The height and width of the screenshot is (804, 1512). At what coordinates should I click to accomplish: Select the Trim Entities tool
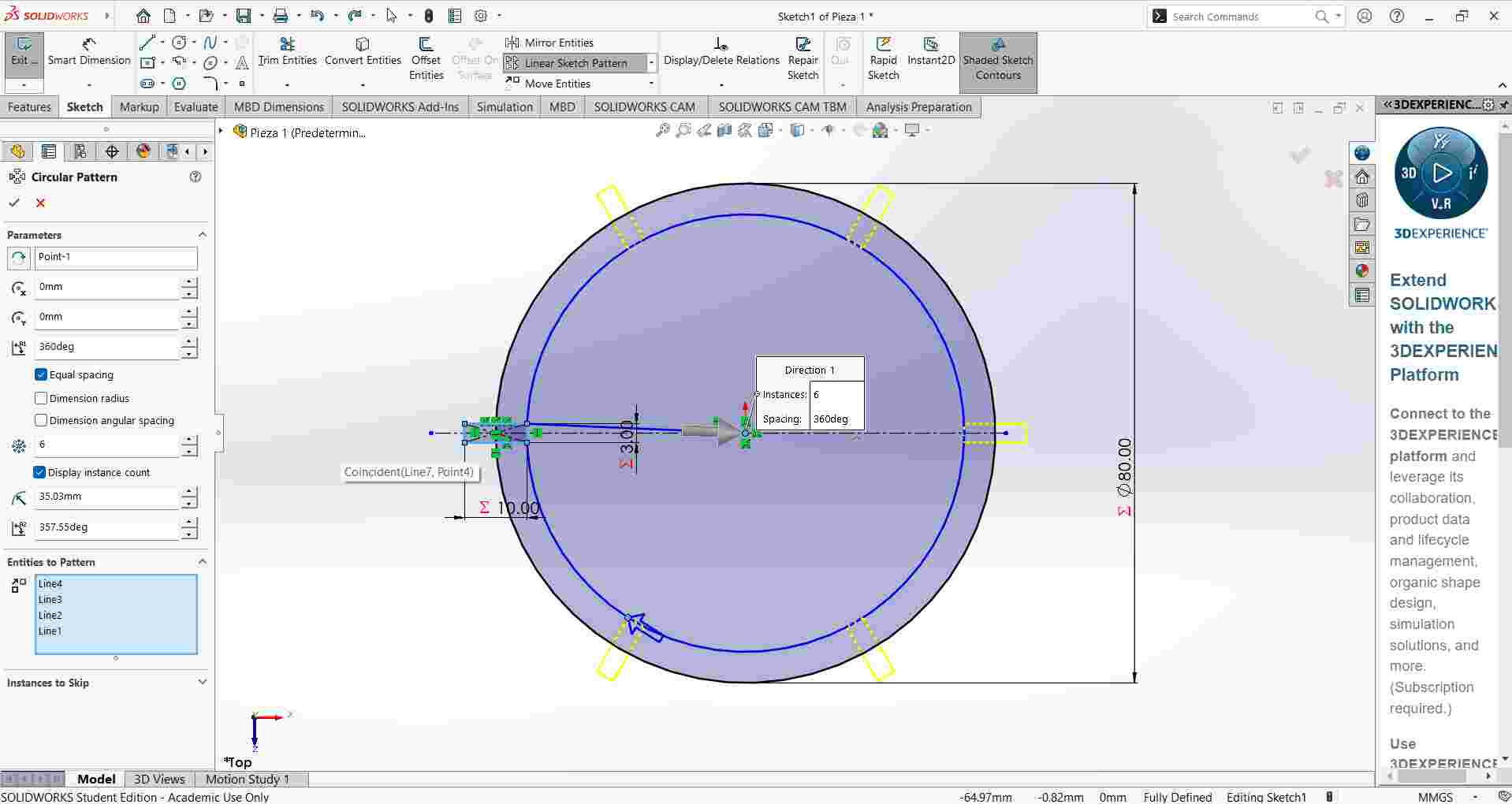[x=287, y=52]
